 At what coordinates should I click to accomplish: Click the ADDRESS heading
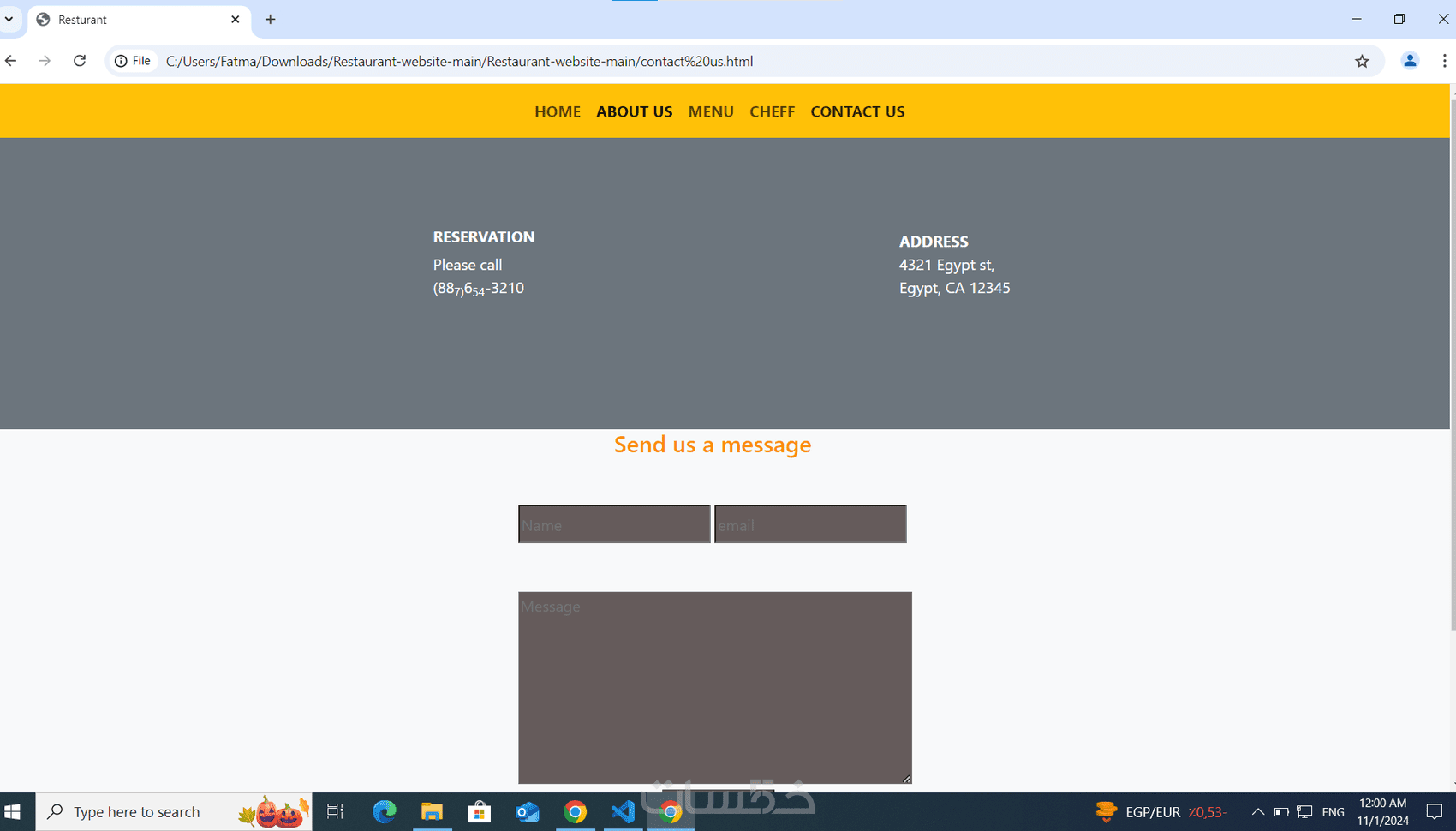pyautogui.click(x=934, y=242)
